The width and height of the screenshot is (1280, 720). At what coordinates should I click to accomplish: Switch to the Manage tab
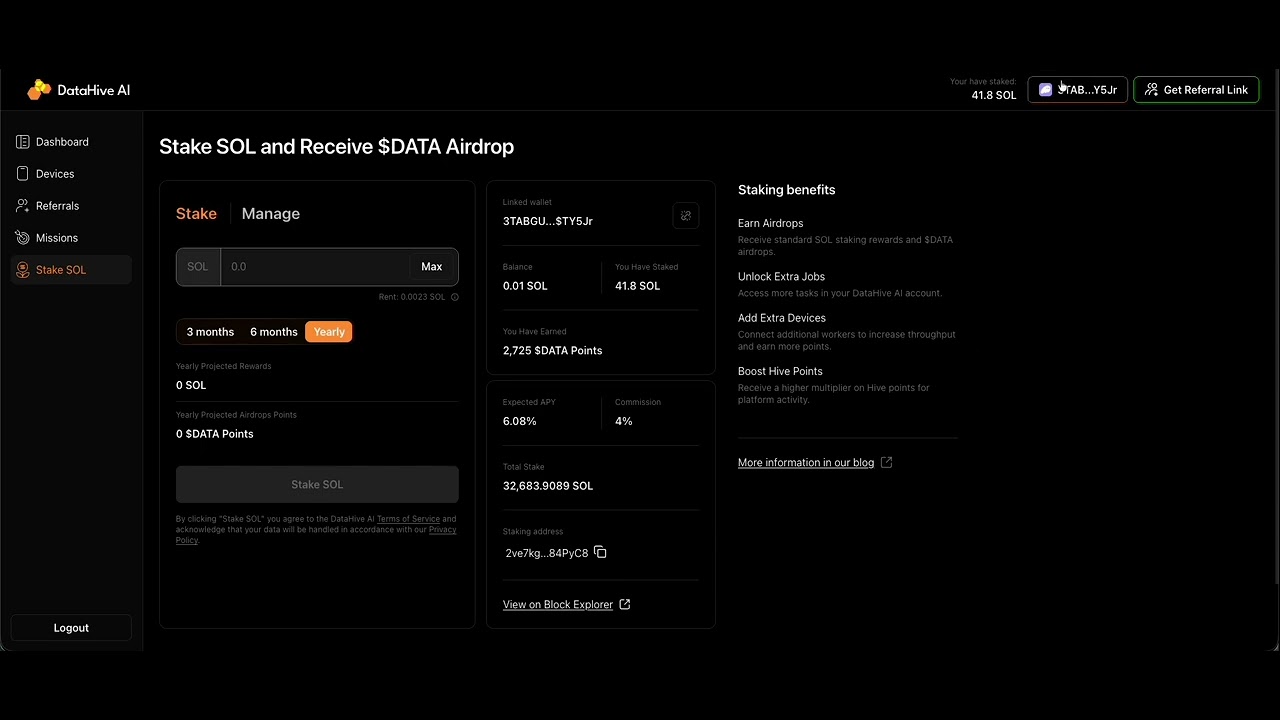coord(271,214)
